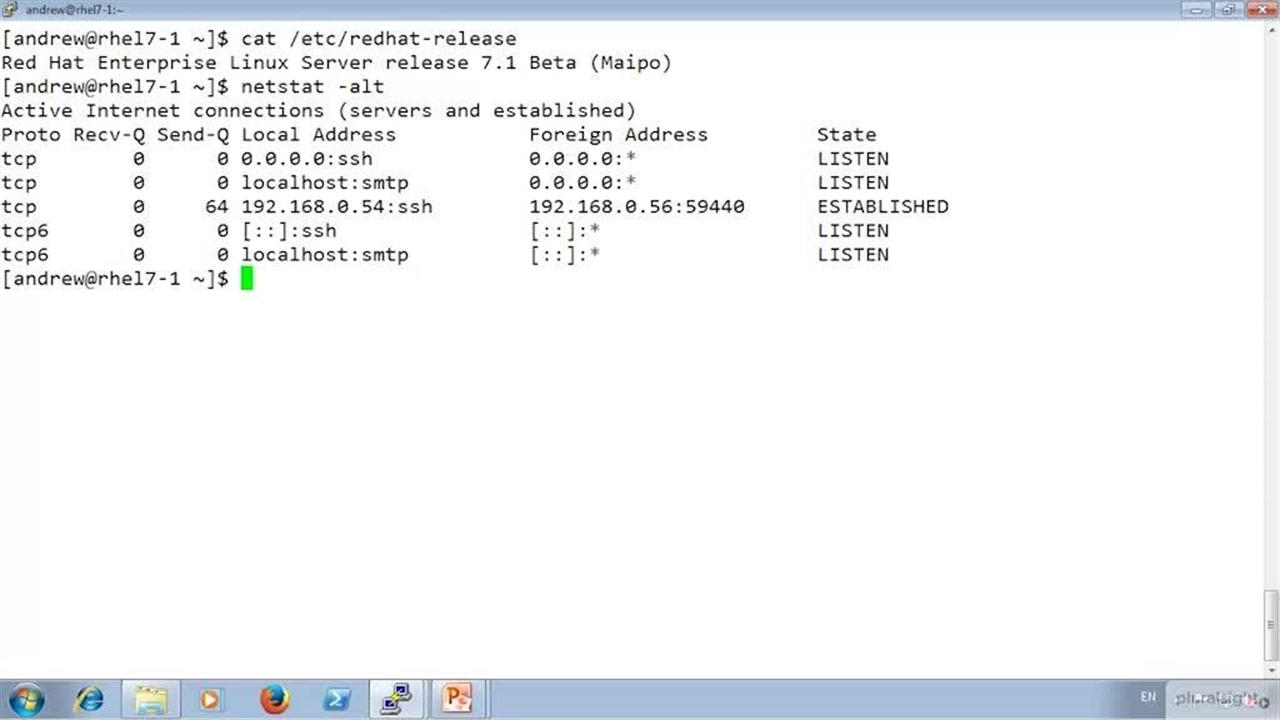Open Windows Explorer file manager
Viewport: 1280px width, 720px height.
151,698
